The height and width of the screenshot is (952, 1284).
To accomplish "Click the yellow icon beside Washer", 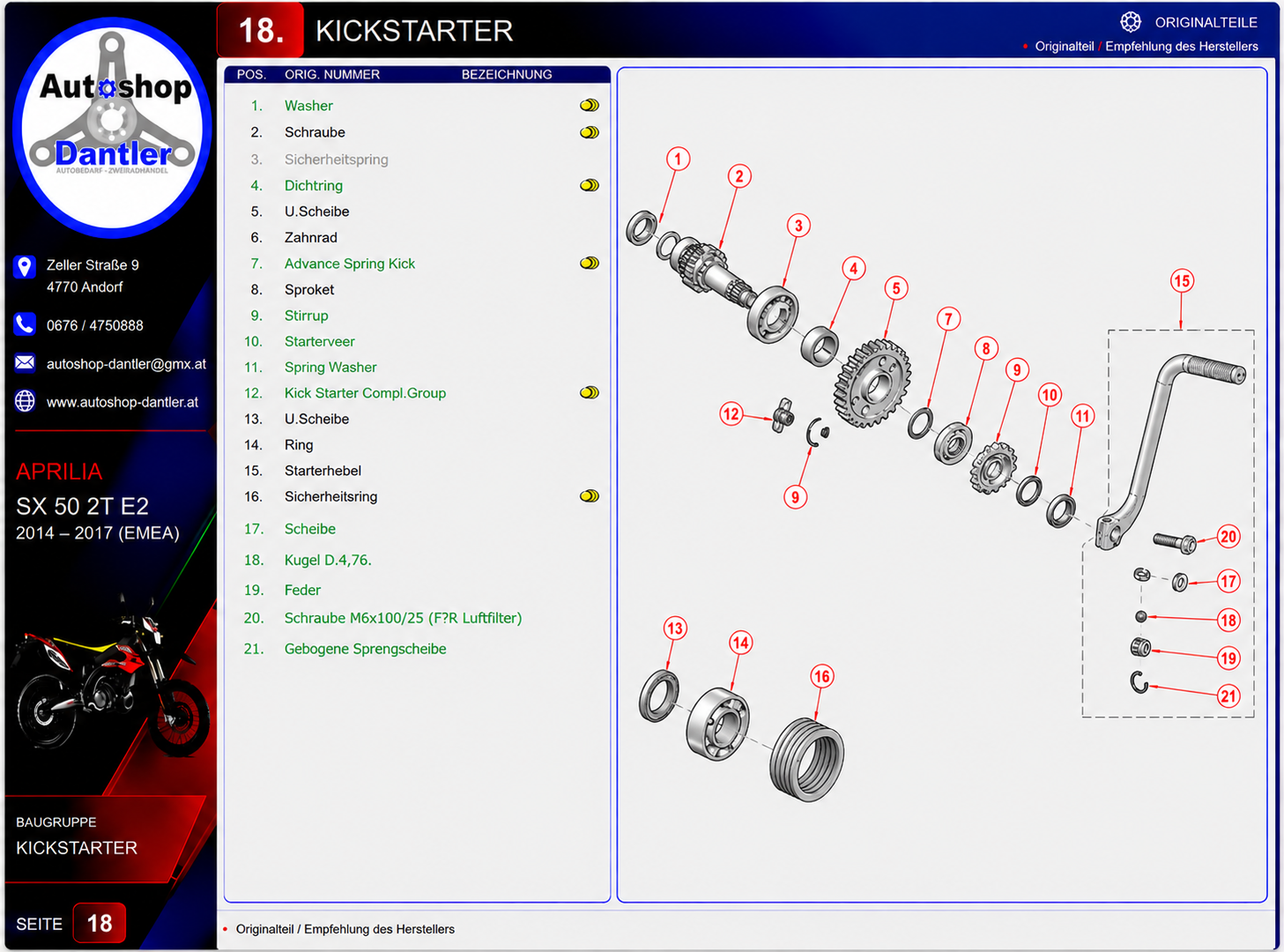I will point(590,106).
